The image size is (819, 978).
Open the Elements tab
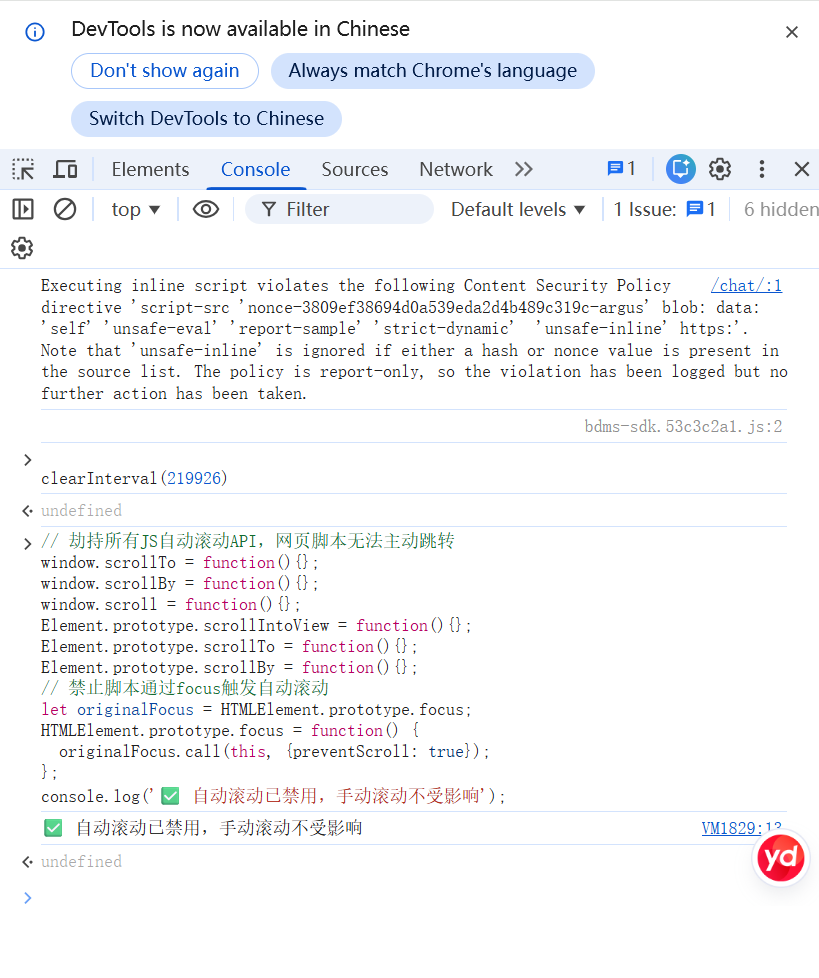click(x=150, y=169)
